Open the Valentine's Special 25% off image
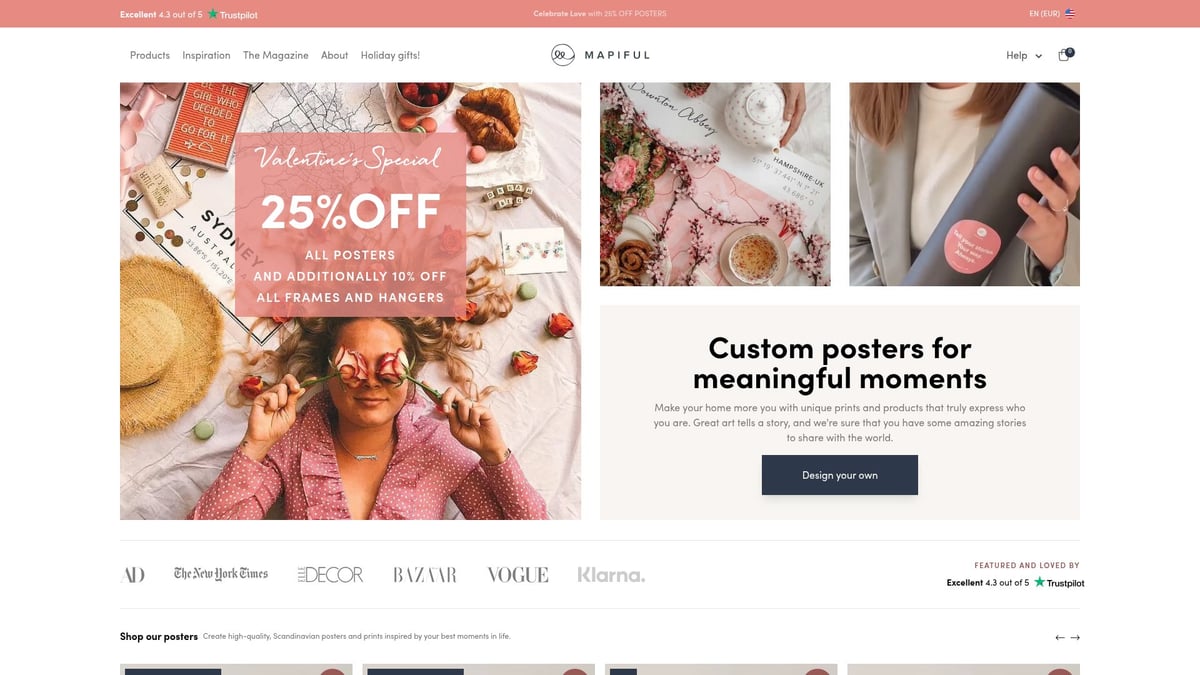Viewport: 1200px width, 675px height. [x=350, y=301]
